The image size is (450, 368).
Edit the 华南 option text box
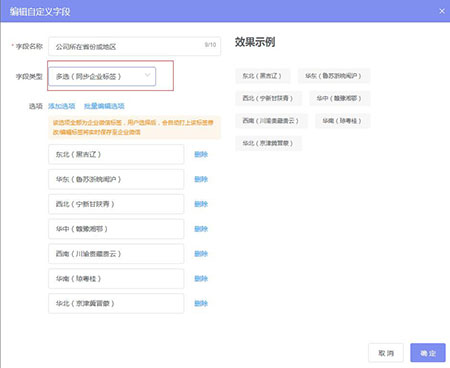(x=116, y=279)
